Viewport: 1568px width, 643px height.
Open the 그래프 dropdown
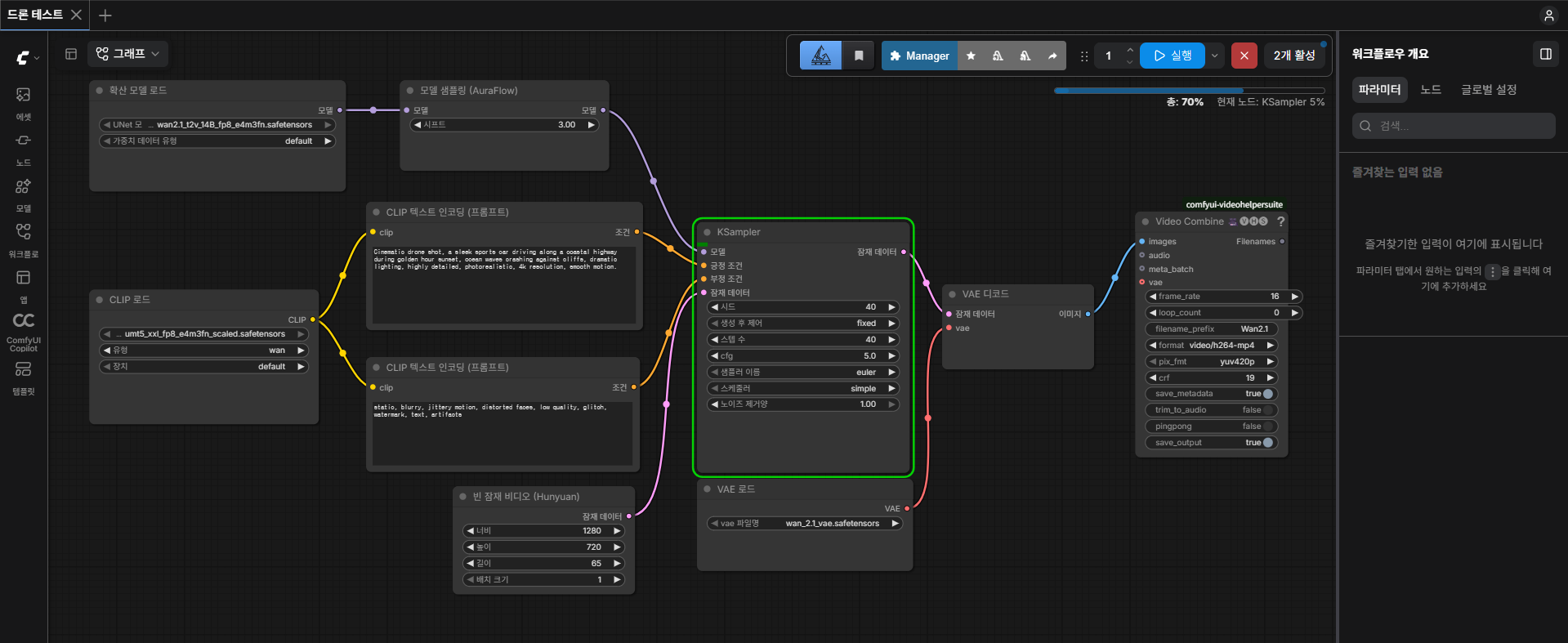pos(127,54)
